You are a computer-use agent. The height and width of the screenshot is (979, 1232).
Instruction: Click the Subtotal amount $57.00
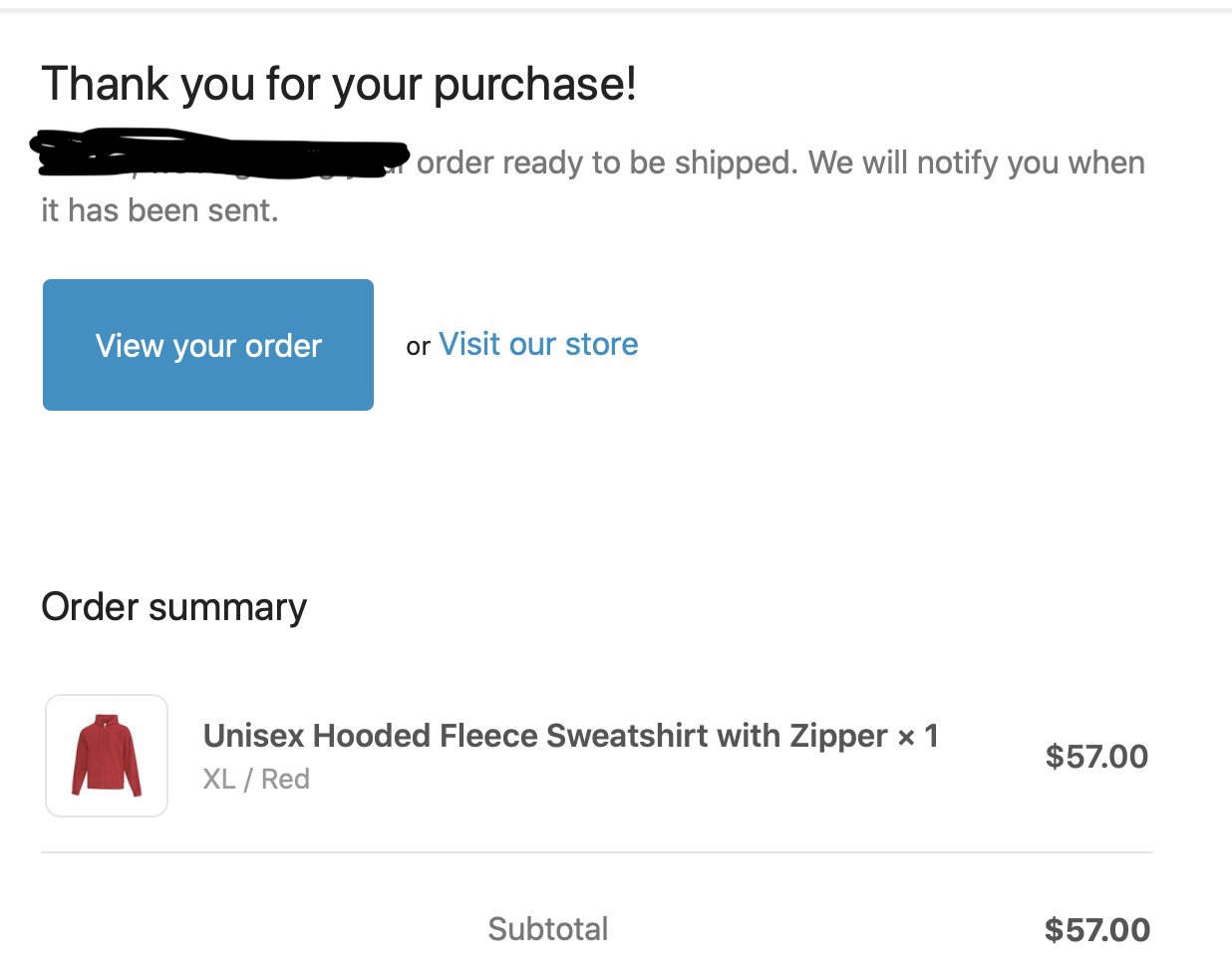click(1096, 930)
